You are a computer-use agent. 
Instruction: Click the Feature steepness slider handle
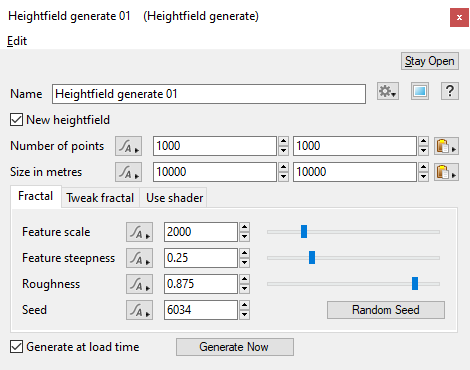click(x=312, y=258)
